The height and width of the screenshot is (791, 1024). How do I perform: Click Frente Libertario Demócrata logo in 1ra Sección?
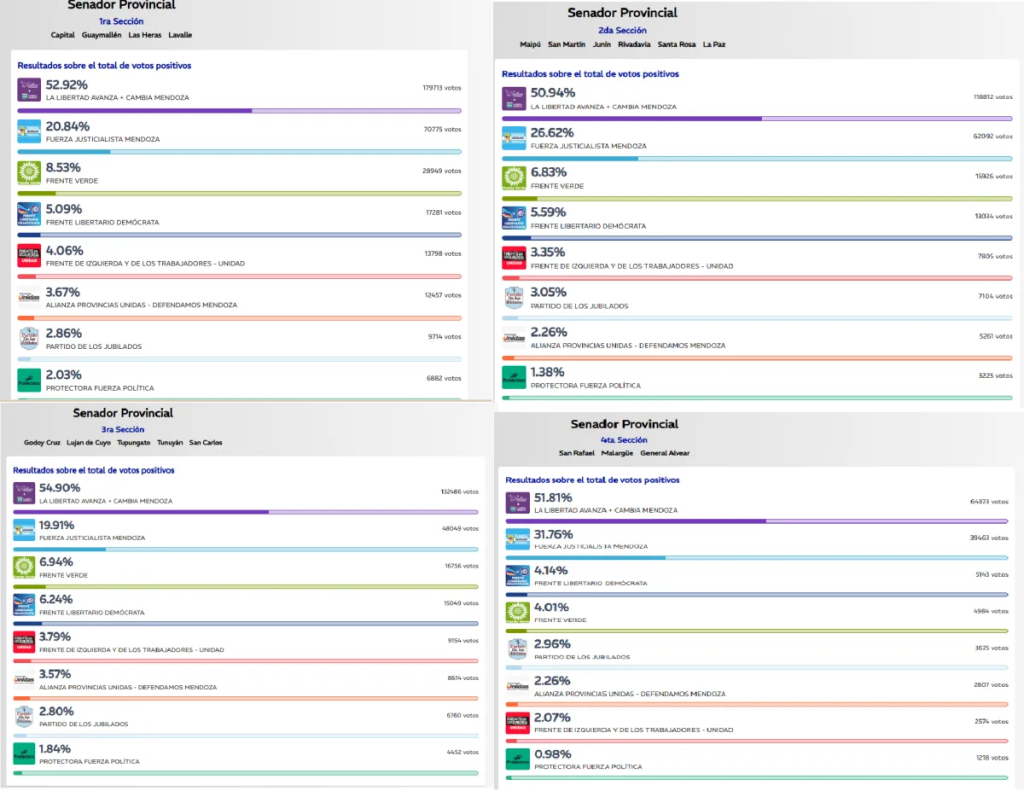pos(29,214)
